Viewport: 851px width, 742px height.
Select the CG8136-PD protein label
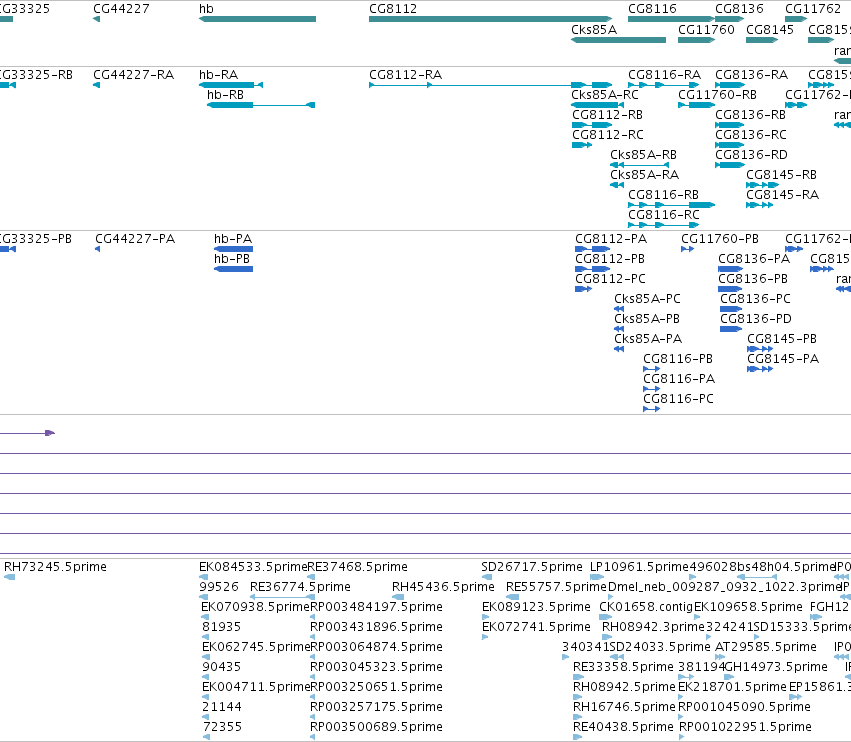(x=756, y=319)
